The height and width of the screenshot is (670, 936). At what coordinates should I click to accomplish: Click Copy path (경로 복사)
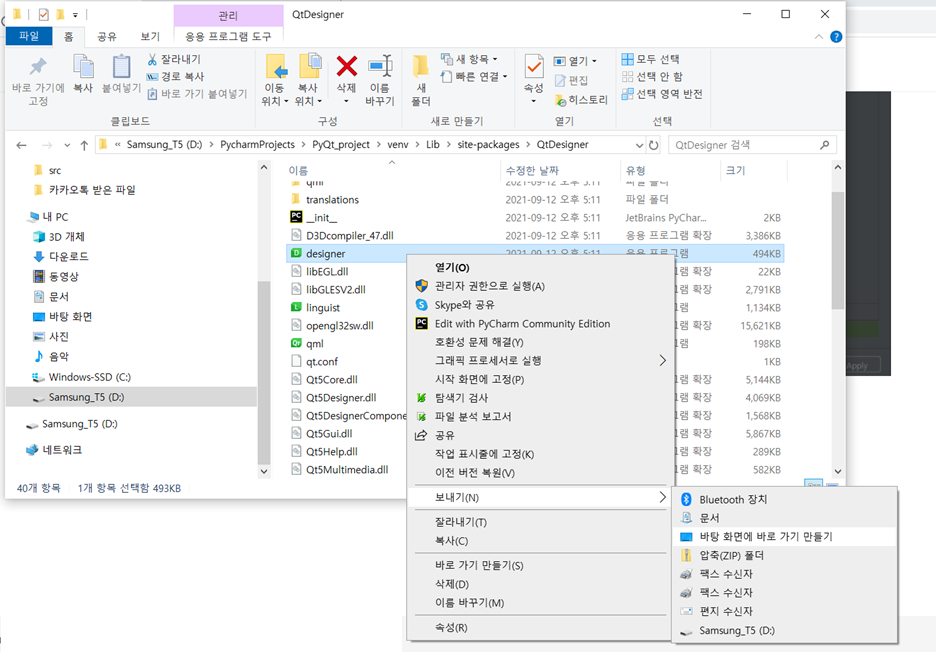[x=176, y=76]
